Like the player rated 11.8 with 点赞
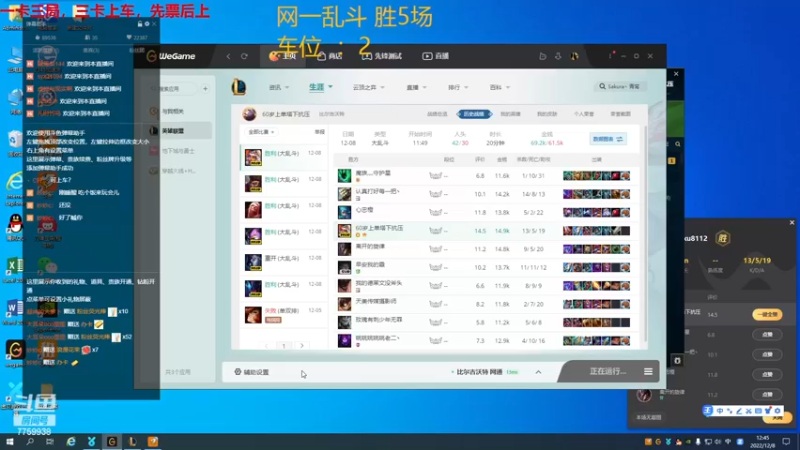This screenshot has width=800, height=450. (767, 374)
